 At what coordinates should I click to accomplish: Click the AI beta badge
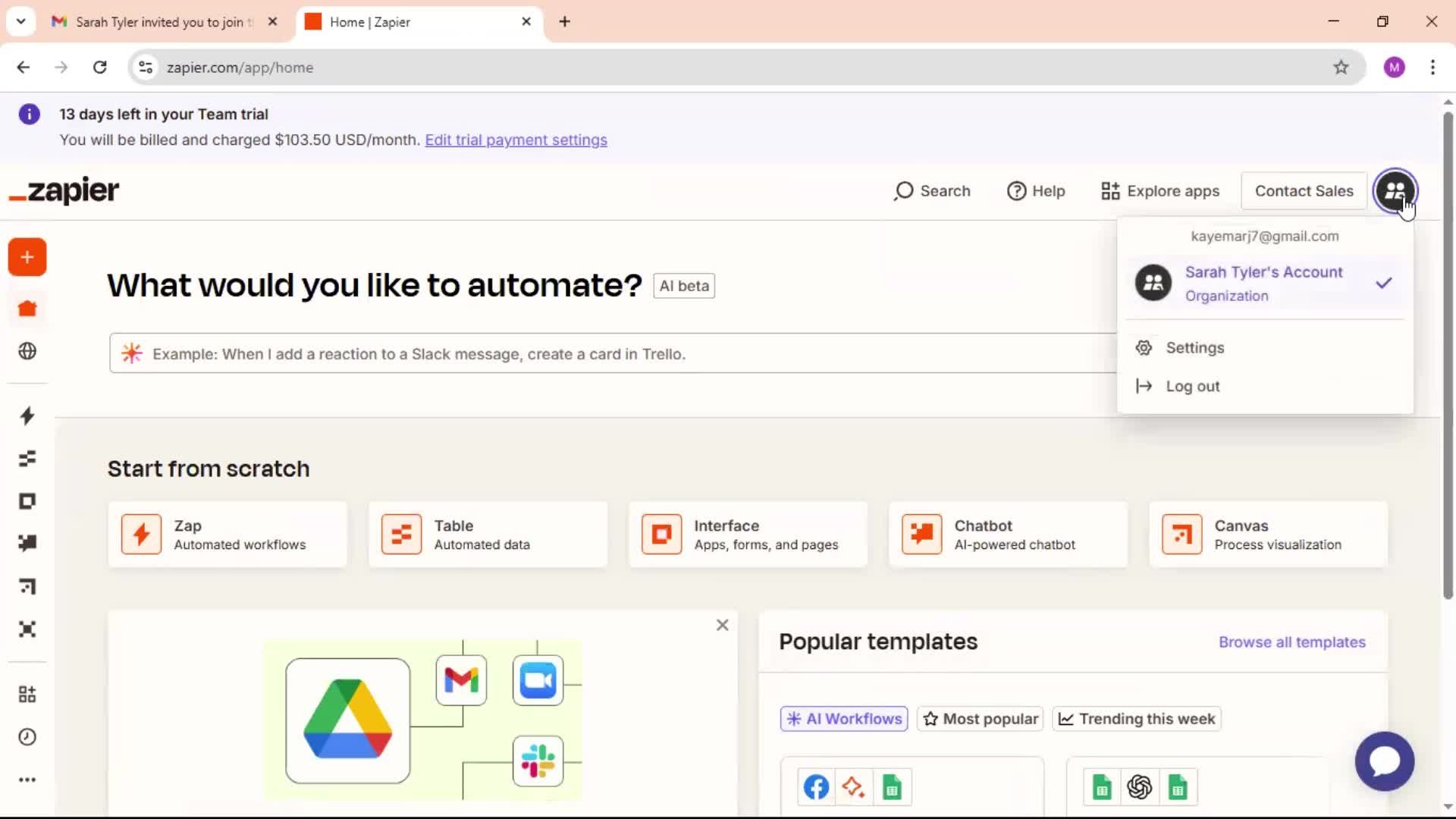tap(684, 286)
